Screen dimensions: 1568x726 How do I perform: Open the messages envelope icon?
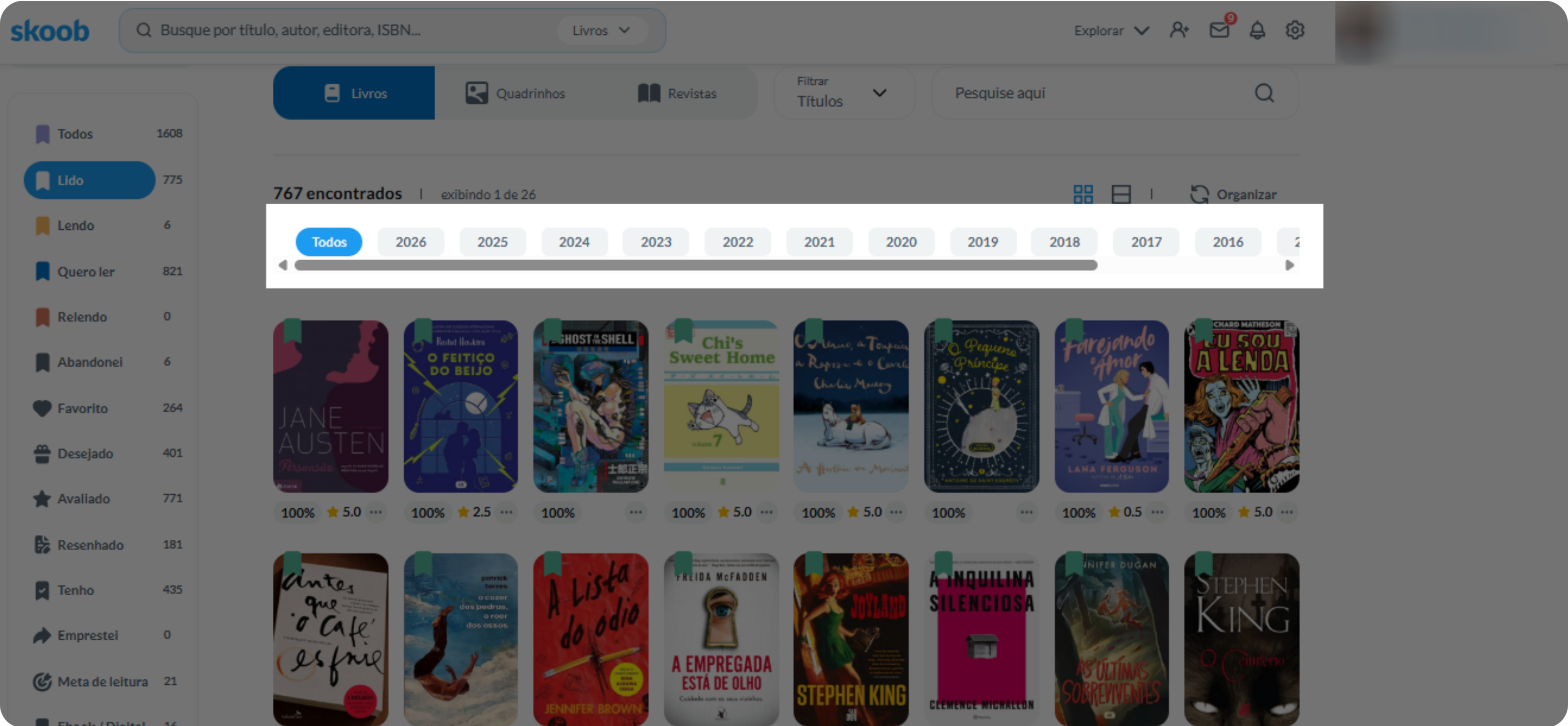tap(1219, 30)
